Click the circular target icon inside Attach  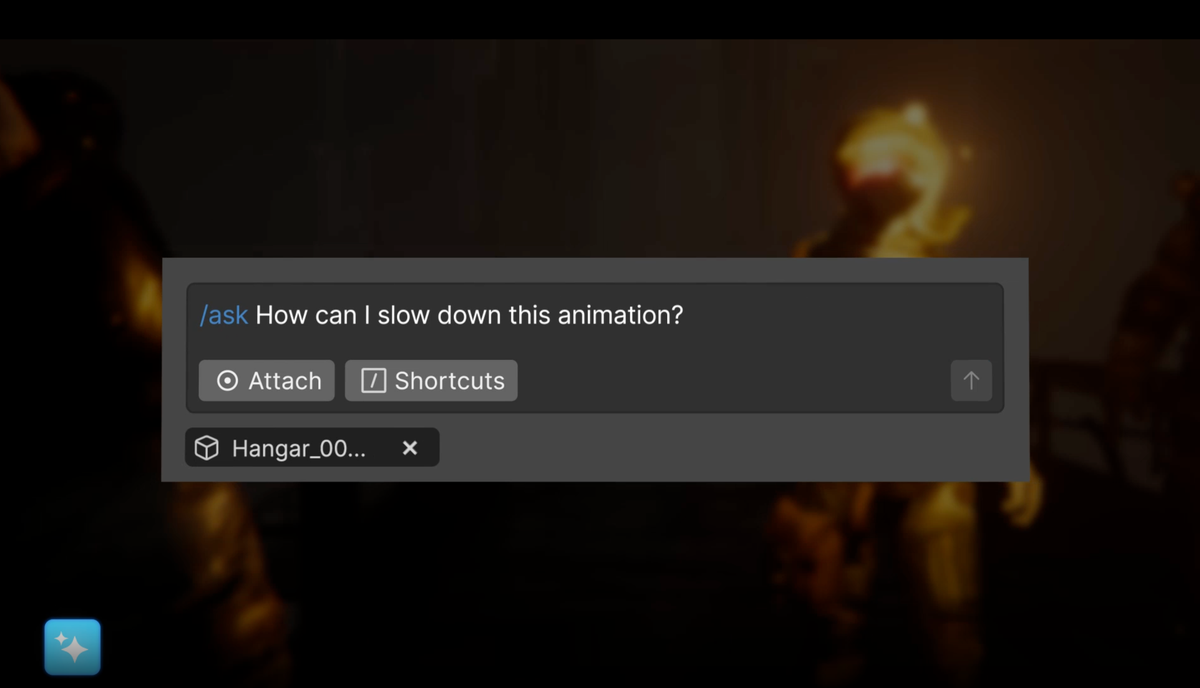coord(228,381)
